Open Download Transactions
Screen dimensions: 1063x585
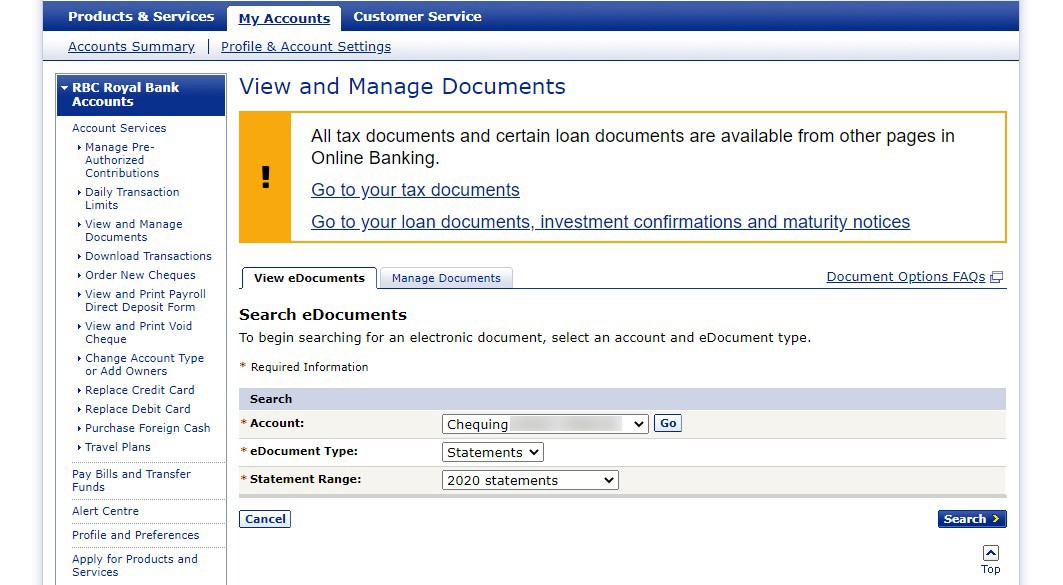pyautogui.click(x=148, y=256)
